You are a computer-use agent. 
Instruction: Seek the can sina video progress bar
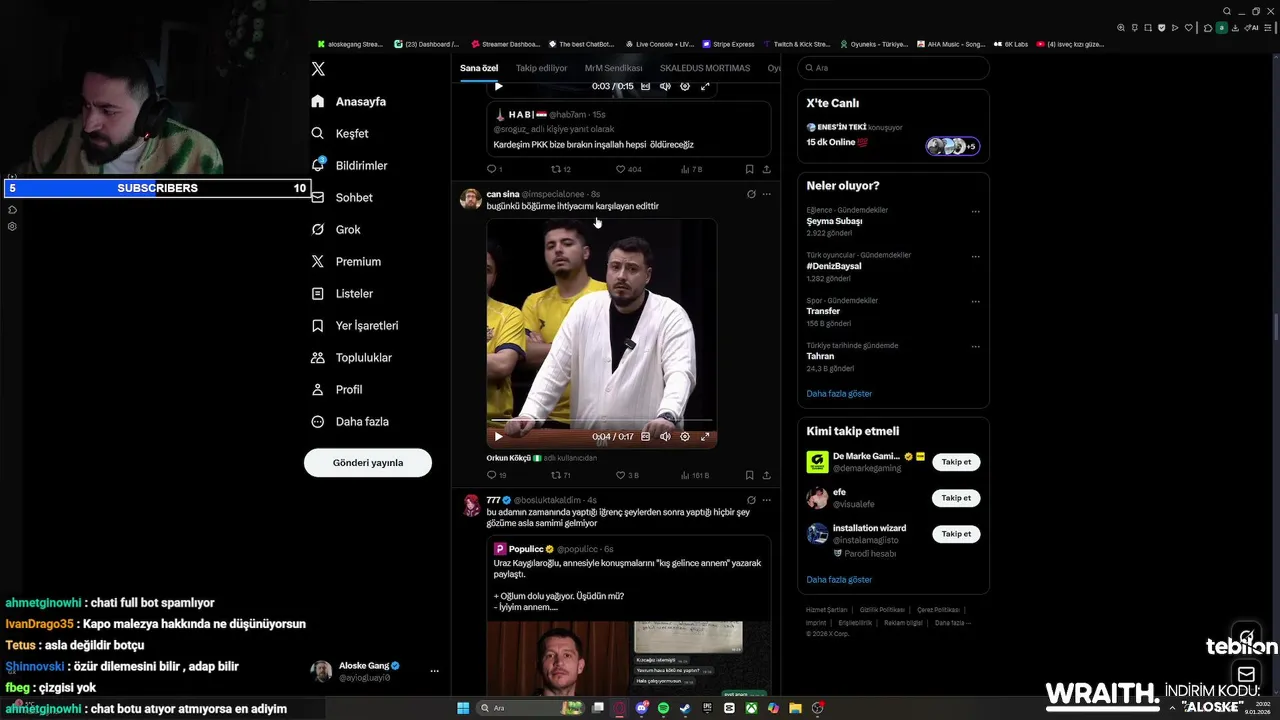click(x=601, y=421)
